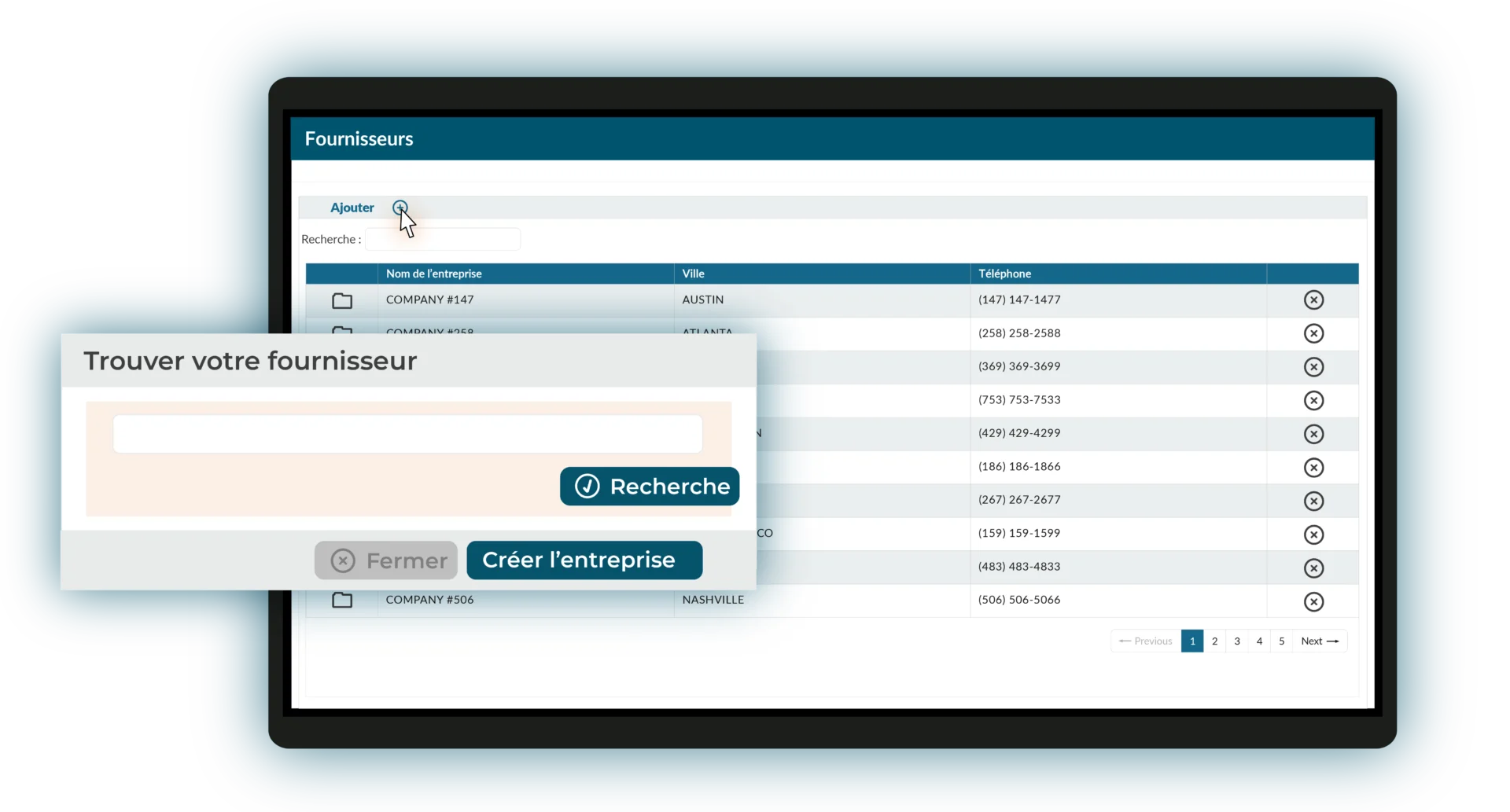Click the Recherche button in dialog
The image size is (1510, 812).
click(x=650, y=487)
